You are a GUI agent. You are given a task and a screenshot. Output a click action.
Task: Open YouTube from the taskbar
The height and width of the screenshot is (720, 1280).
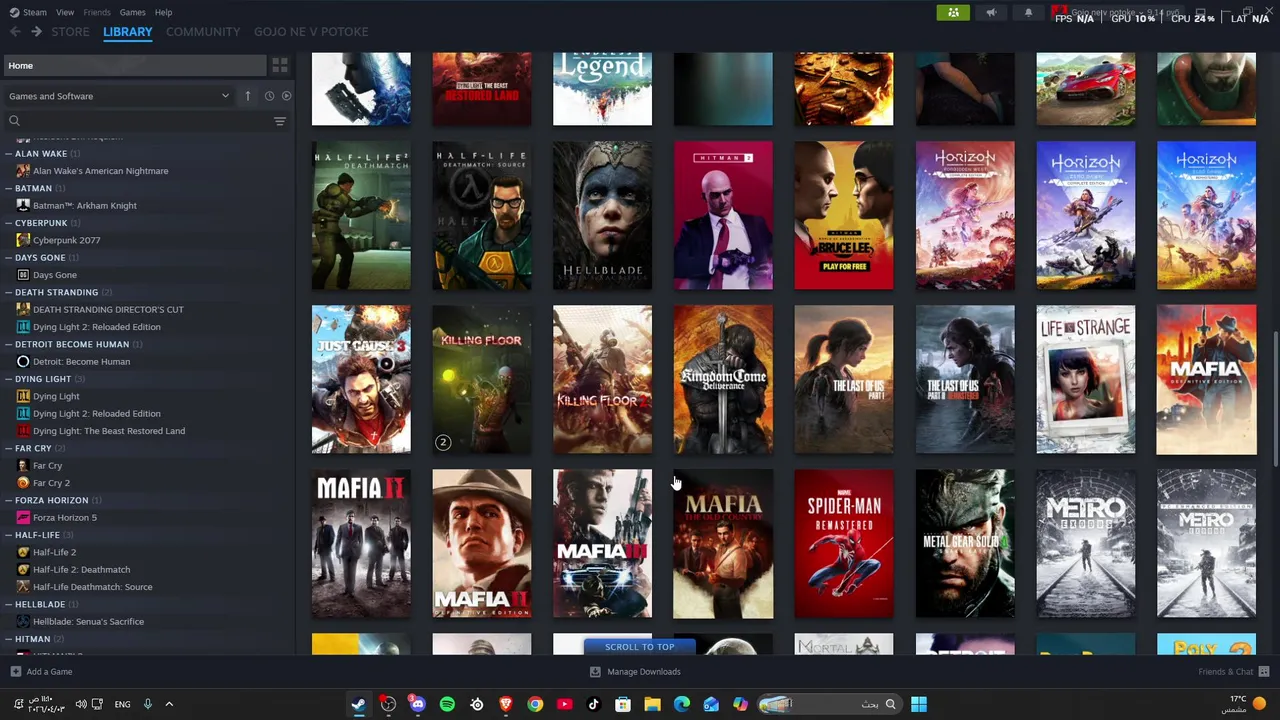coord(564,704)
